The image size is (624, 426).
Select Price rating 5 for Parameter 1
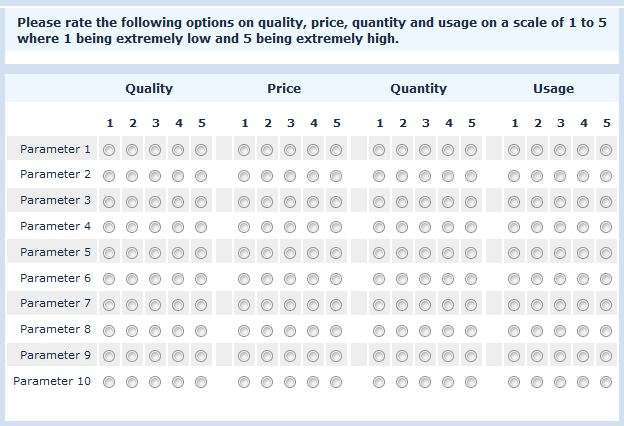tap(336, 150)
